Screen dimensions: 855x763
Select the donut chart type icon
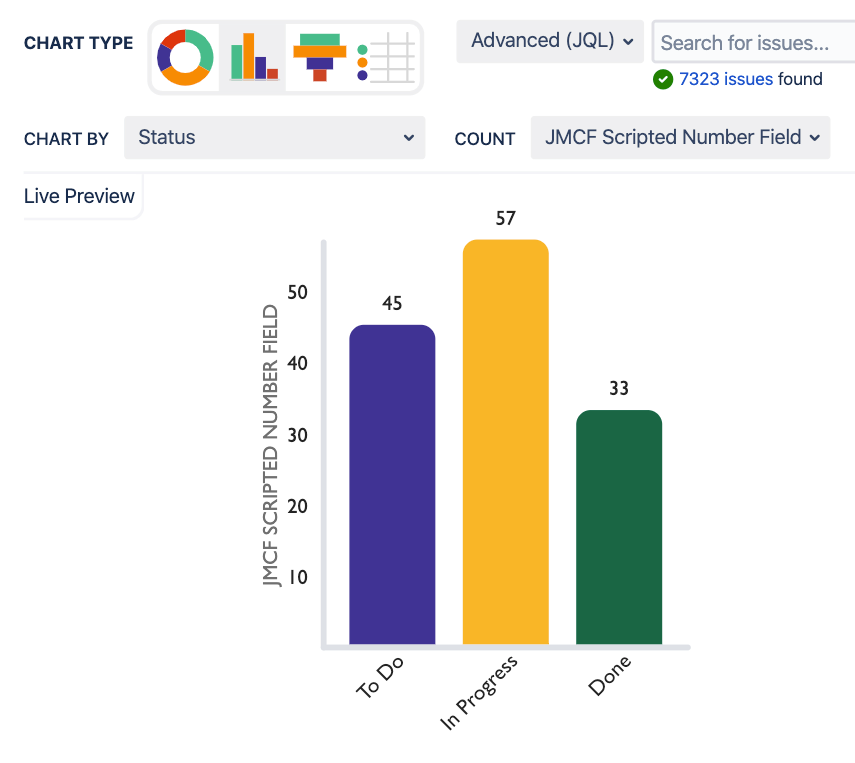click(185, 57)
